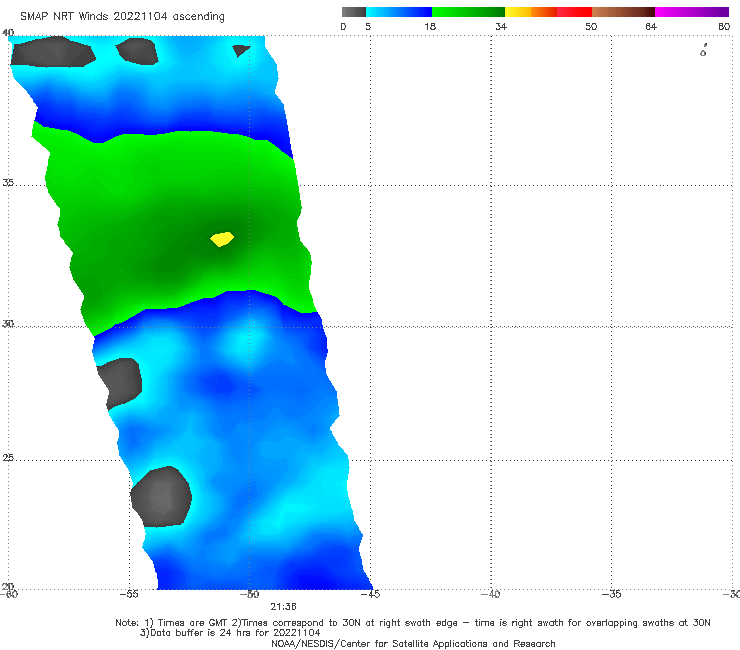Click the yellow high-wind patch on map
This screenshot has height=650, width=740.
[222, 239]
